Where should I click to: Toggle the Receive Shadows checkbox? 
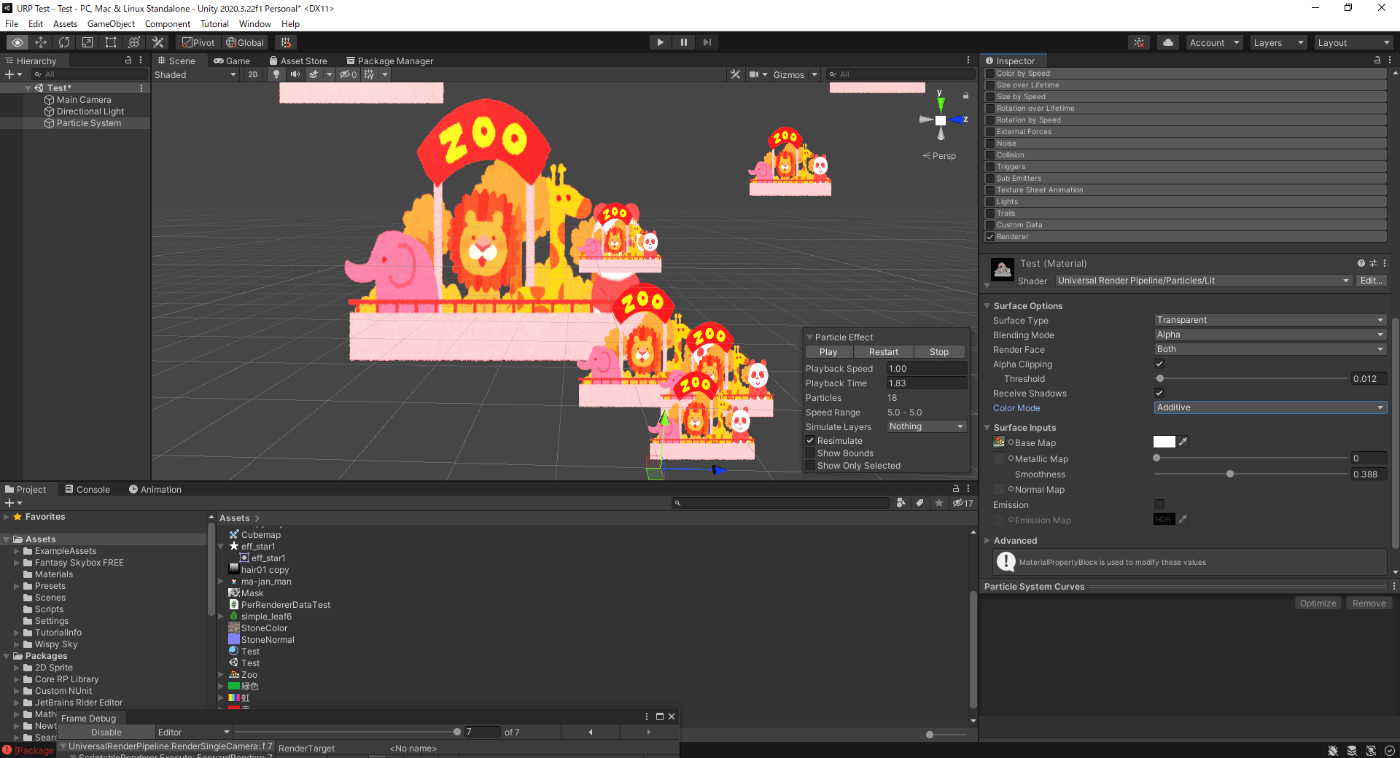[1159, 393]
